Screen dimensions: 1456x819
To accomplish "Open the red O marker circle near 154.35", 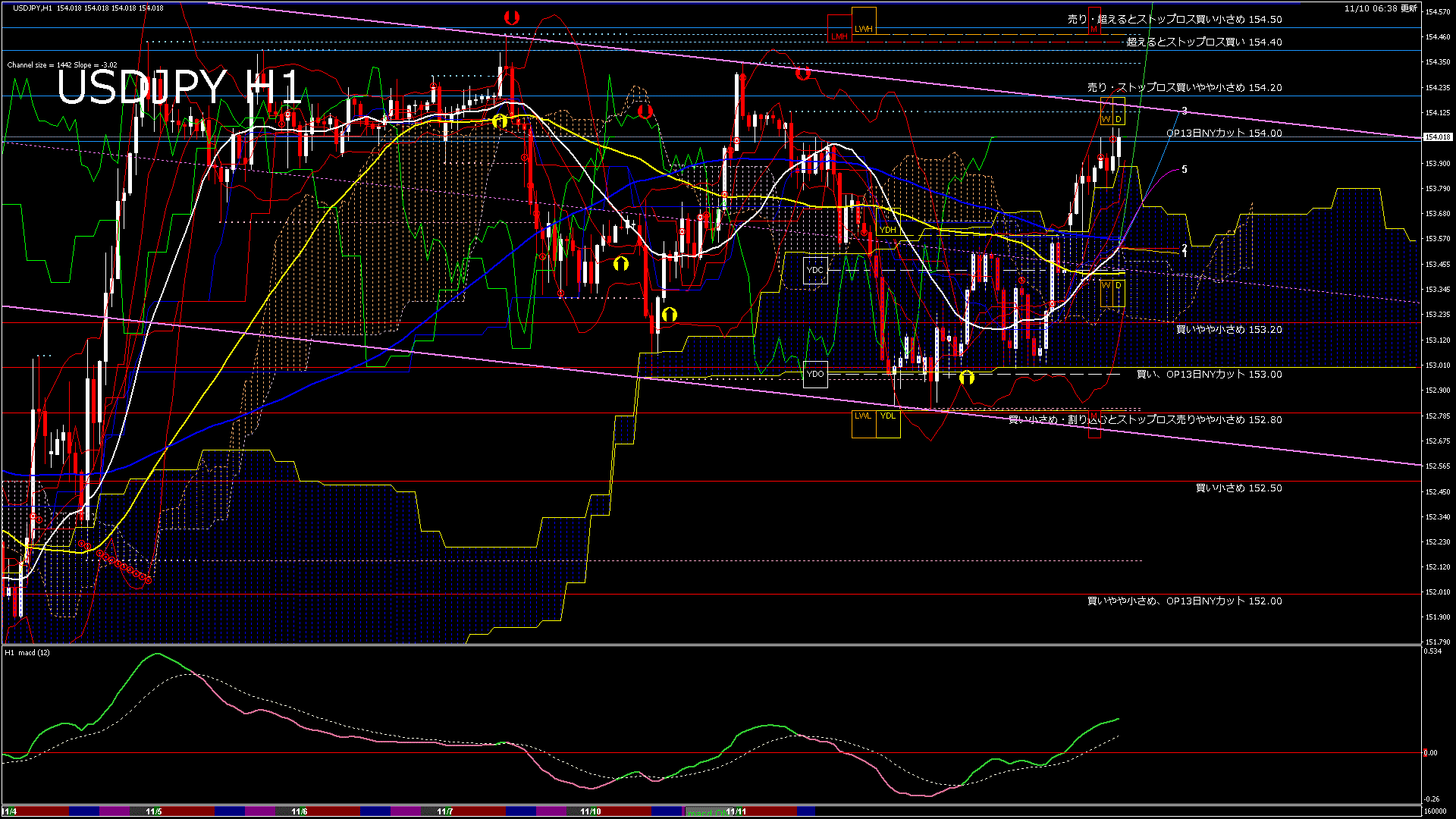I will [804, 74].
